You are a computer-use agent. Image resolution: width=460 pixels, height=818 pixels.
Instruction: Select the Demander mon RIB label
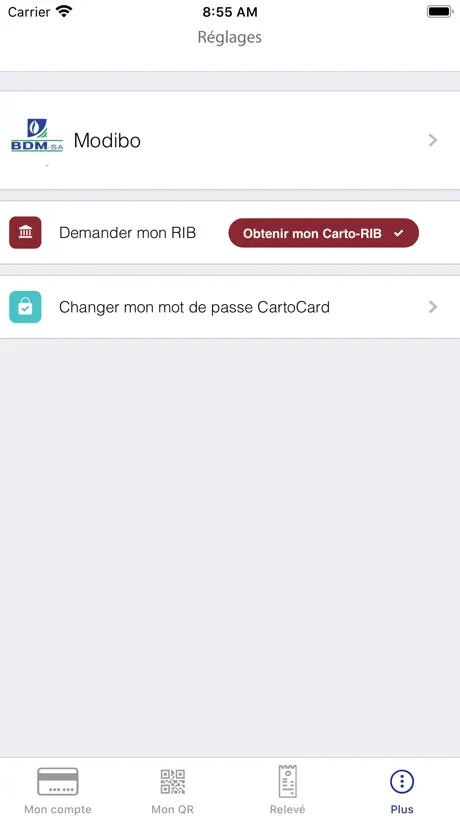tap(127, 233)
